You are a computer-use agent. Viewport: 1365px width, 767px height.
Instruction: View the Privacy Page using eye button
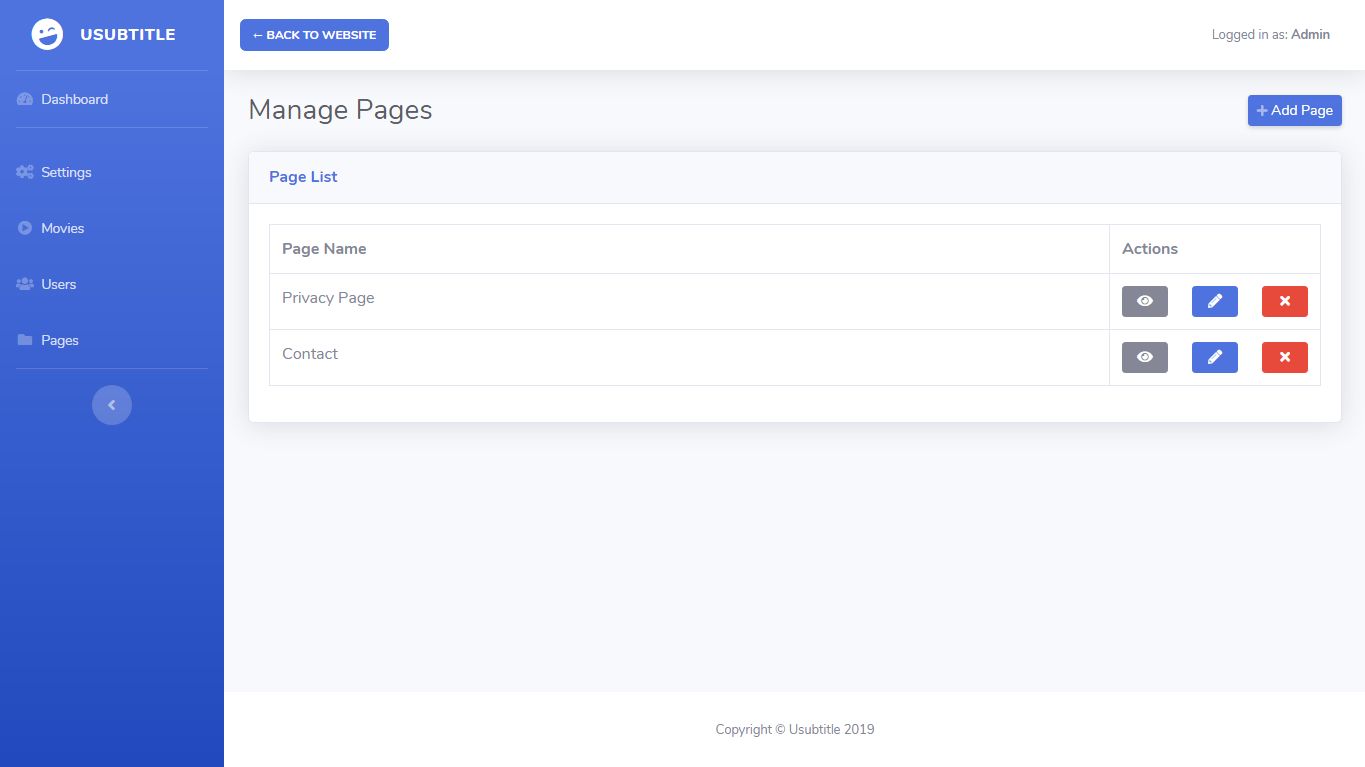point(1144,301)
